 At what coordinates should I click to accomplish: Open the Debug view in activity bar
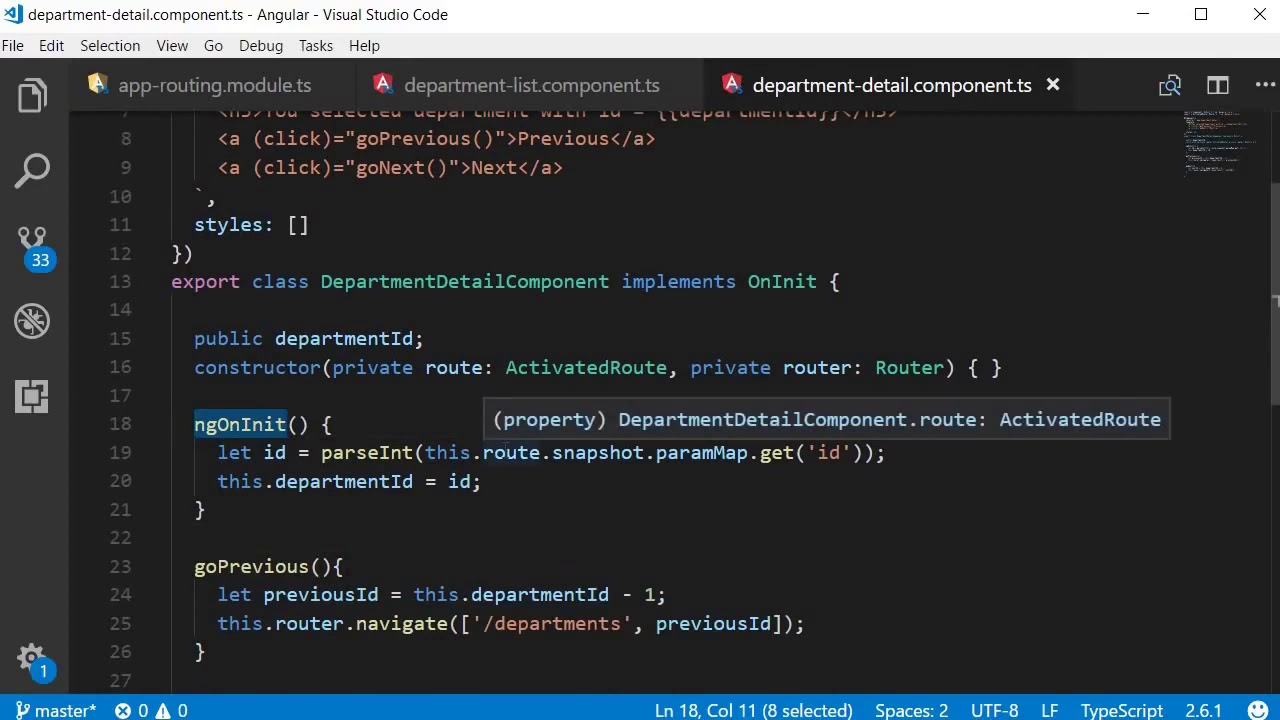32,321
